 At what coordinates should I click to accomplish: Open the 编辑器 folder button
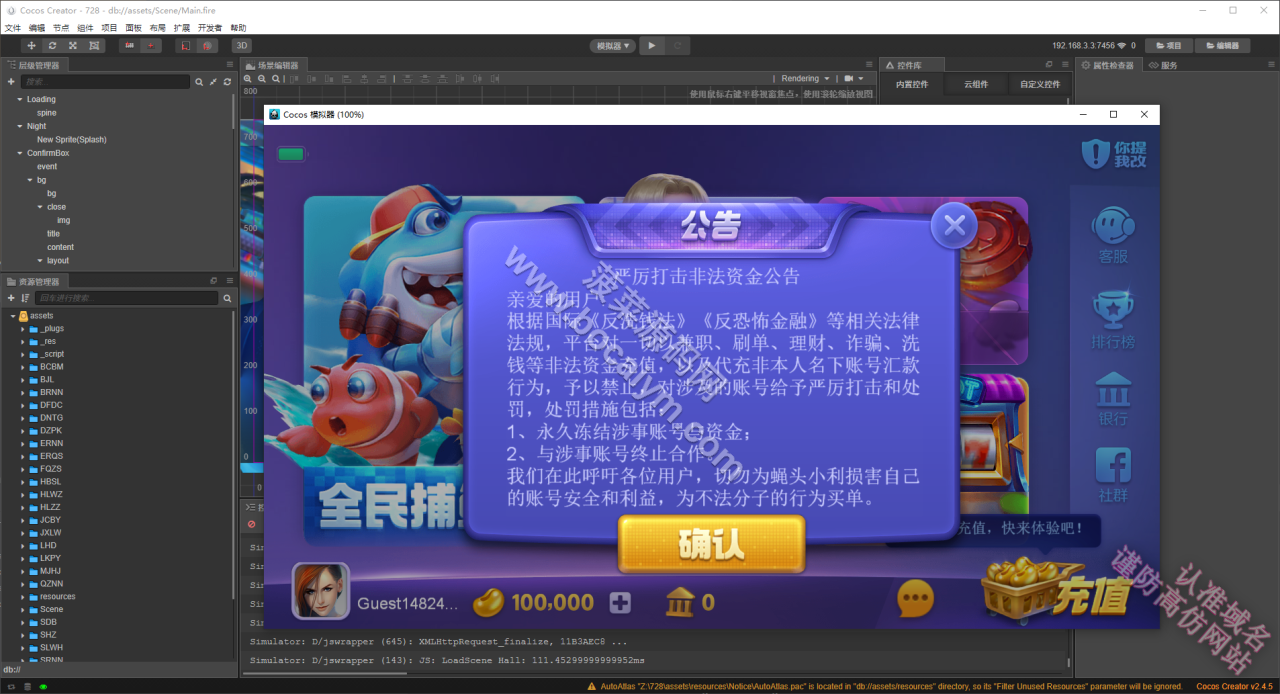[x=1222, y=45]
